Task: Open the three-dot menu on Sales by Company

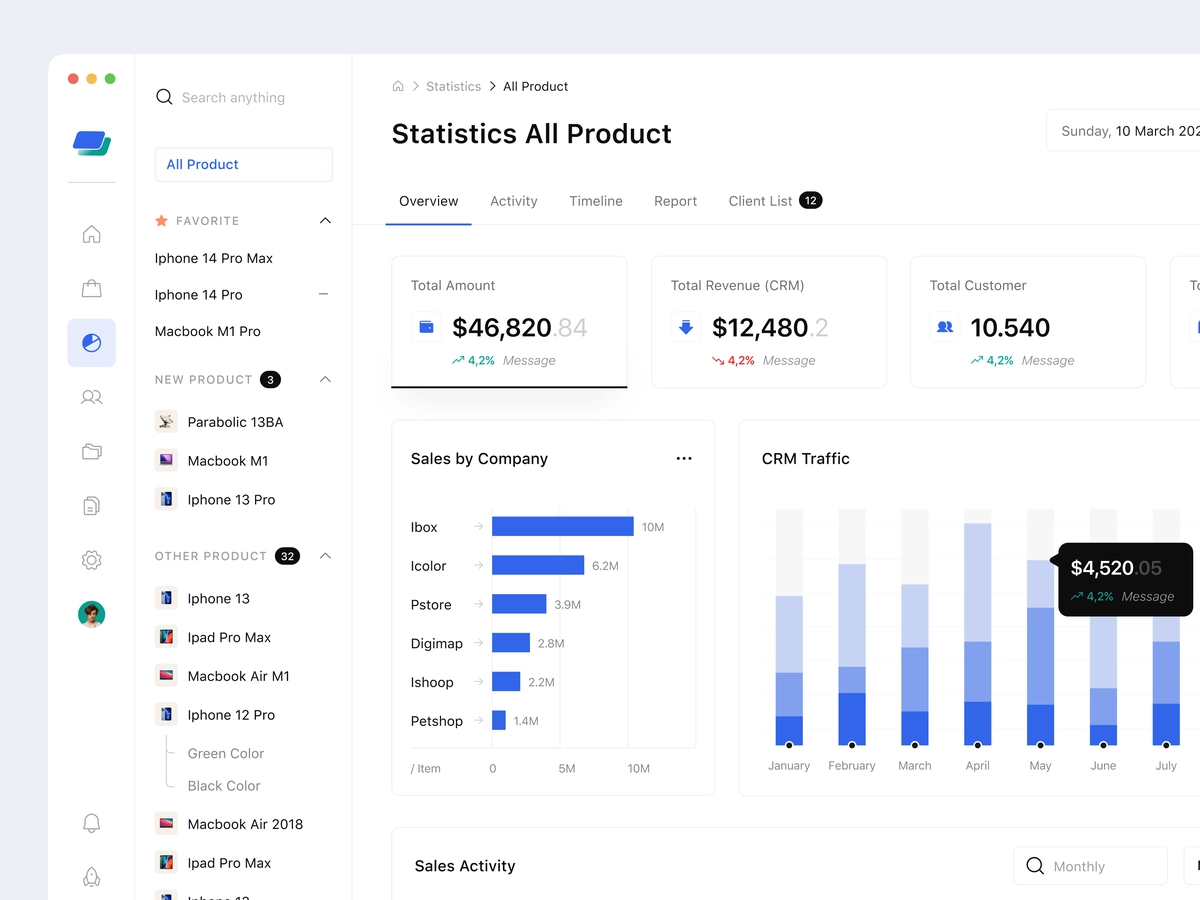Action: (684, 459)
